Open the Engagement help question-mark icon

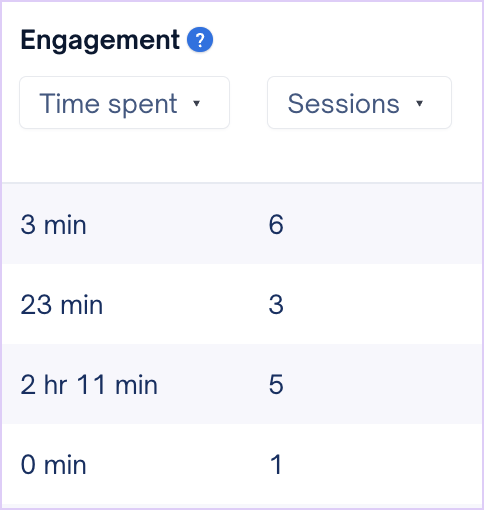click(x=200, y=40)
